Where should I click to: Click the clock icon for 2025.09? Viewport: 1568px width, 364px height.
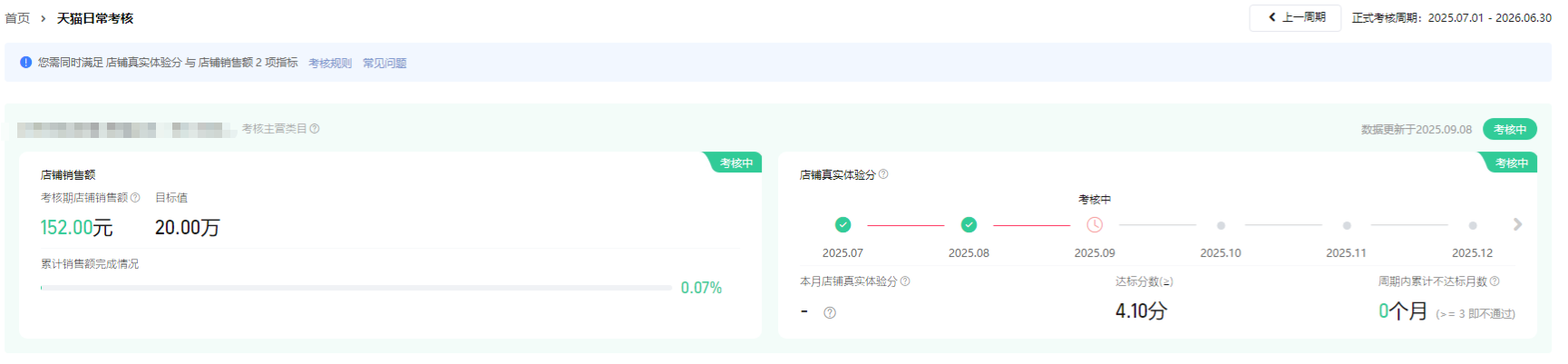[1095, 225]
